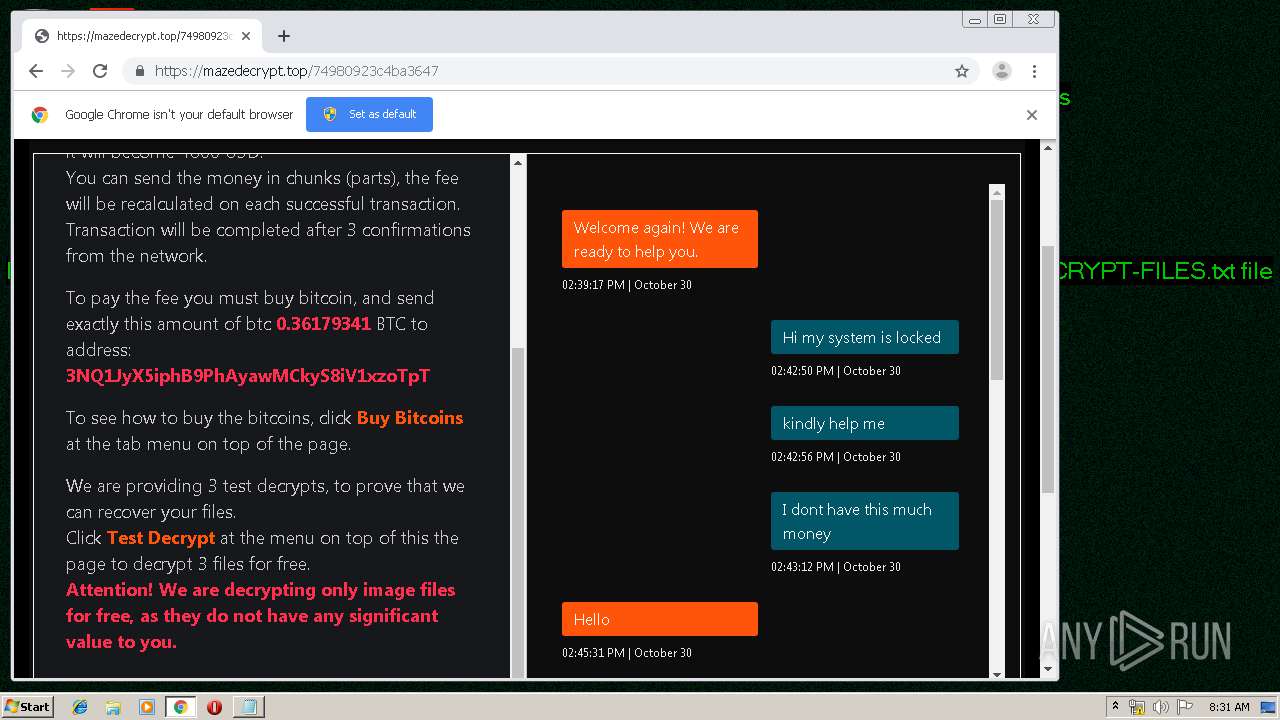Click the Buy Bitcoins link
Screen dimensions: 1280x720
click(x=410, y=418)
